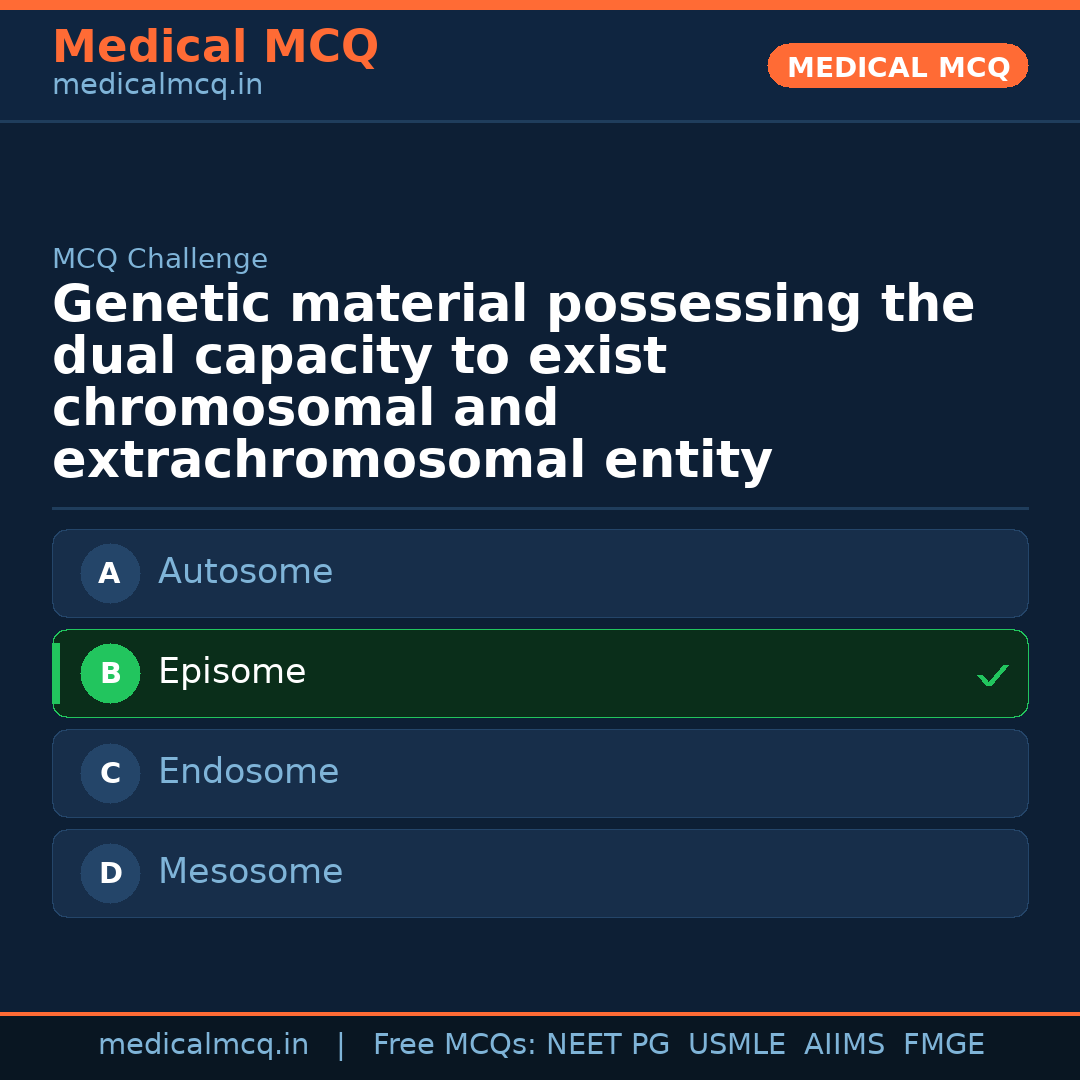Click the MCQ Challenge label
Image resolution: width=1080 pixels, height=1080 pixels.
click(160, 260)
